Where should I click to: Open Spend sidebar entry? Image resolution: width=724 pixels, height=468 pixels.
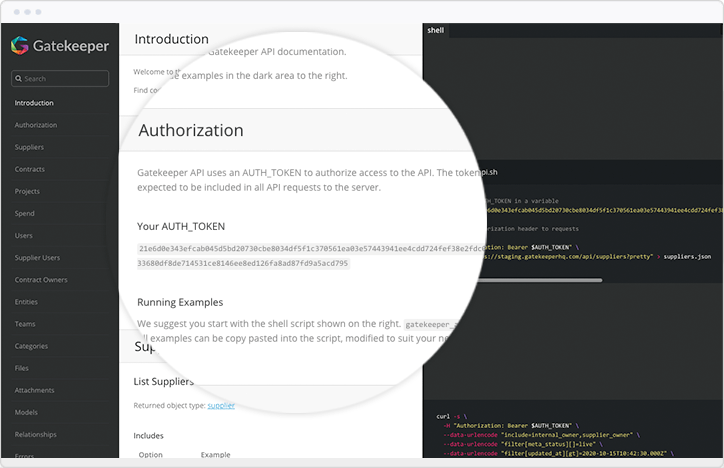click(24, 214)
